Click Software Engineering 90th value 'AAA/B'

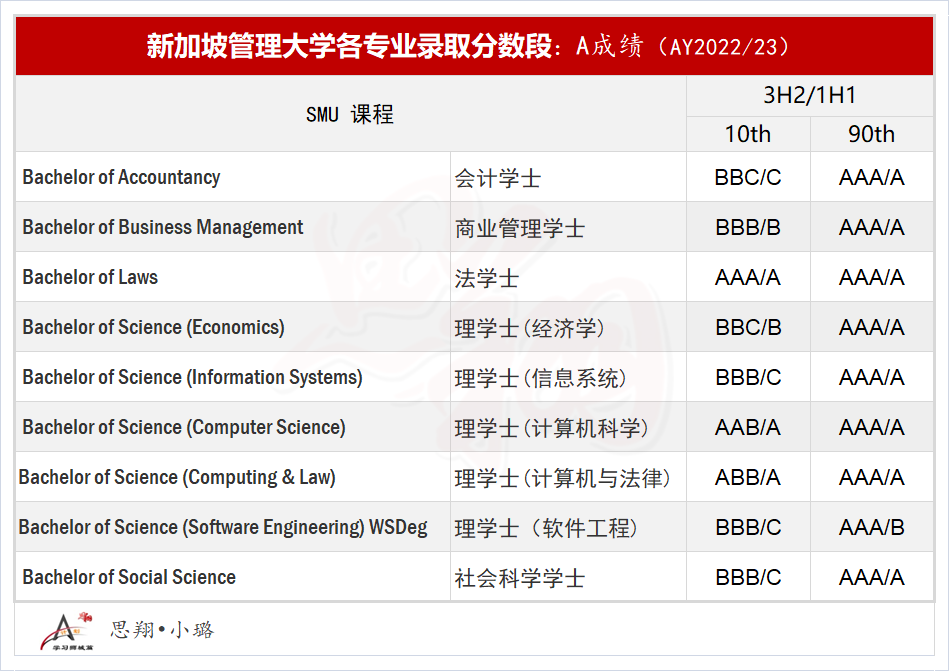point(871,528)
